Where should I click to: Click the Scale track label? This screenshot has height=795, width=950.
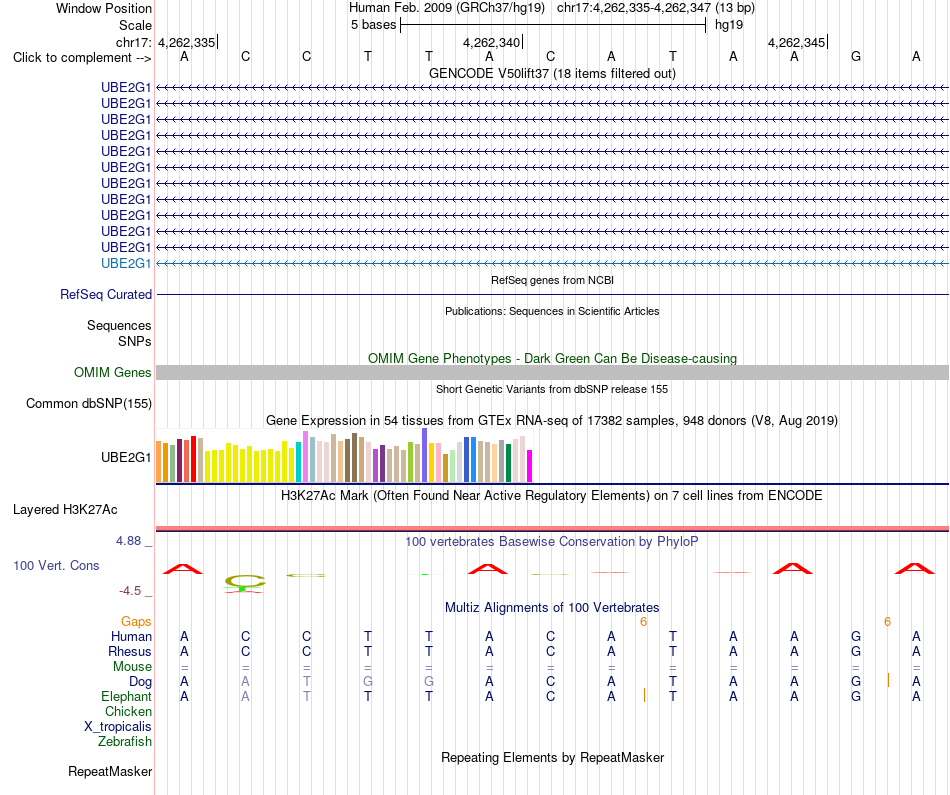coord(135,25)
